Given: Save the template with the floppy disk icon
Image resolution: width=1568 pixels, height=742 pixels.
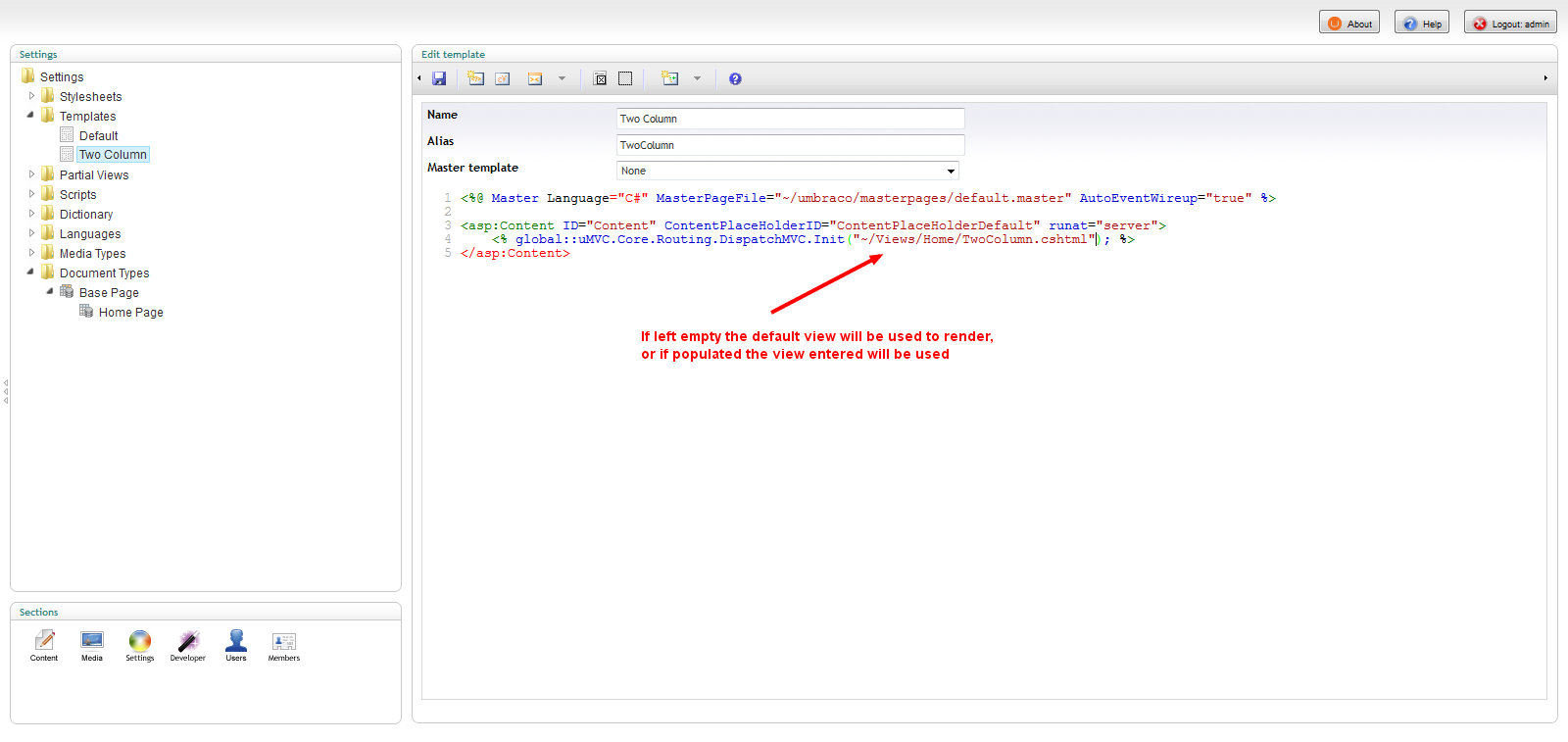Looking at the screenshot, I should [439, 78].
